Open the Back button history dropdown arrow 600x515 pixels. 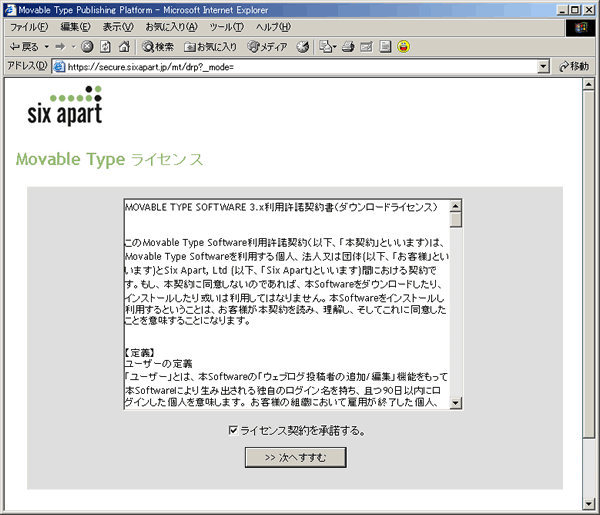(x=46, y=46)
